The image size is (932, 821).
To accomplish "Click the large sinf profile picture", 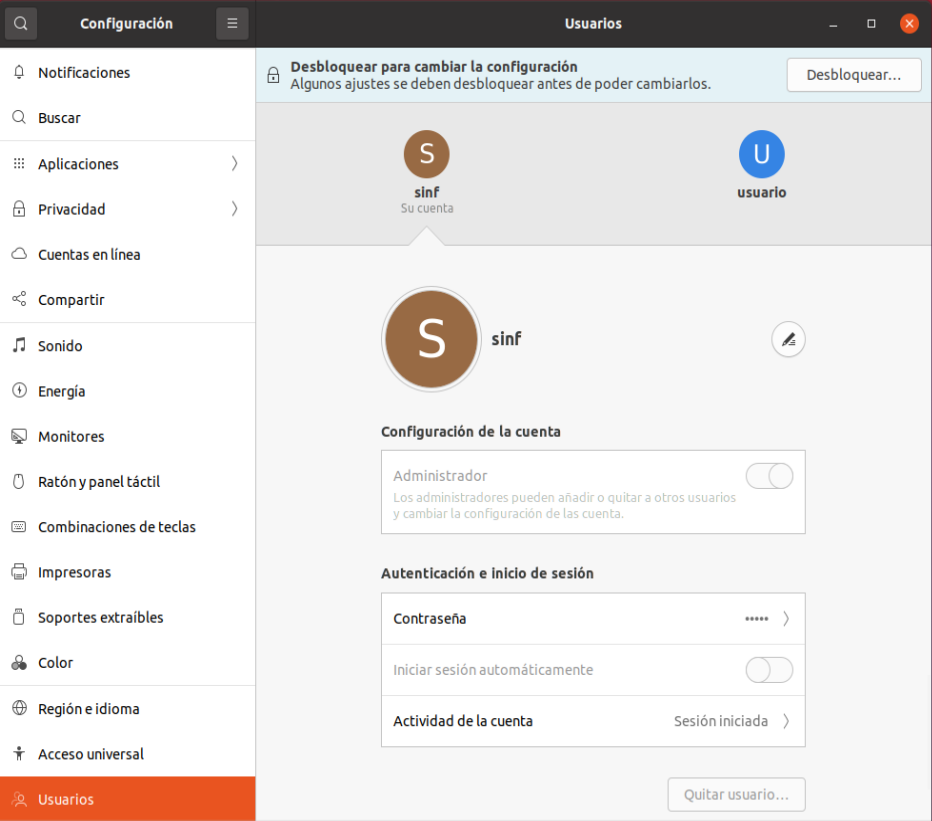I will coord(431,340).
